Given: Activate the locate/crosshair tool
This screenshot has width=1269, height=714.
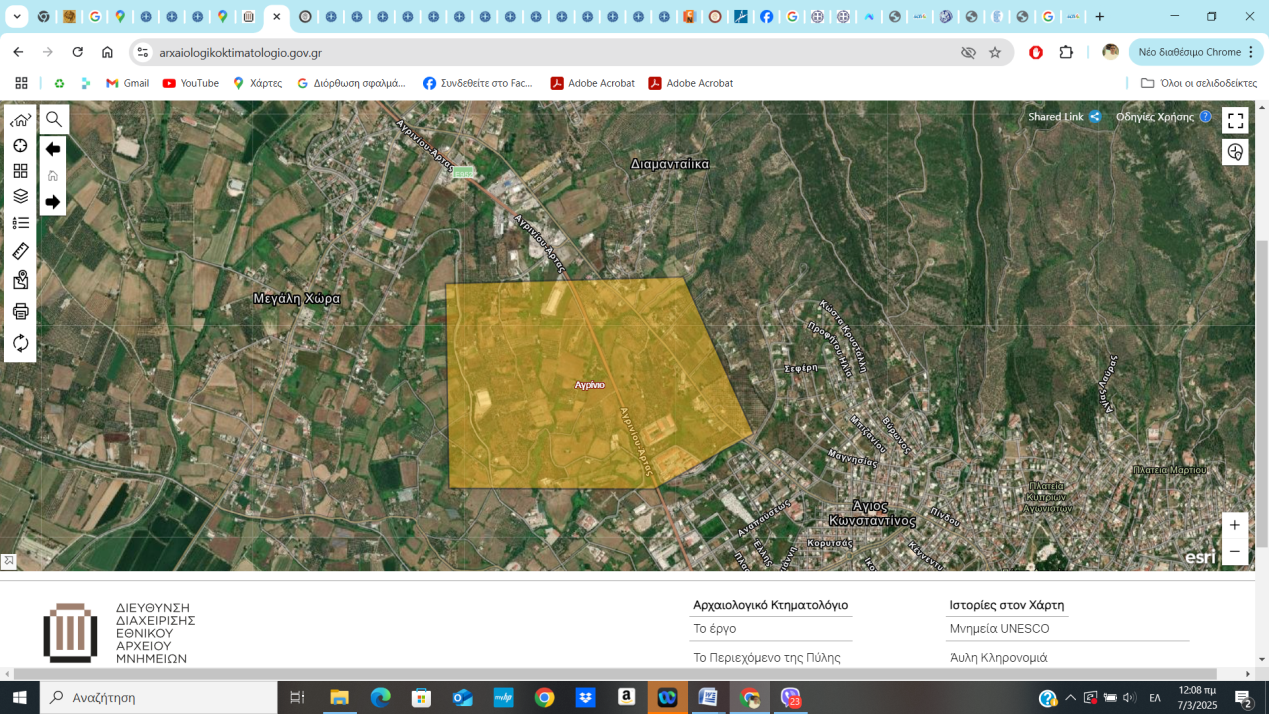Looking at the screenshot, I should point(20,146).
